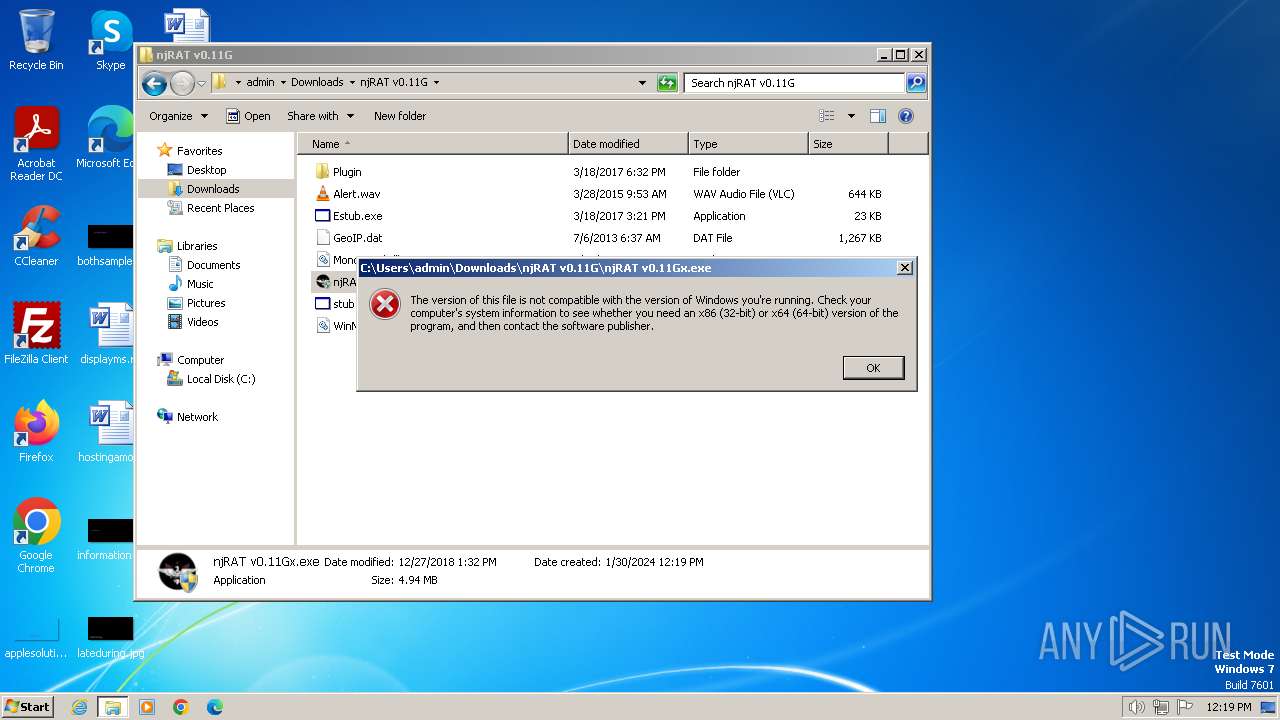Open the Acrobat Reader DC desktop icon
Screen dimensions: 1280x720
[x=36, y=145]
